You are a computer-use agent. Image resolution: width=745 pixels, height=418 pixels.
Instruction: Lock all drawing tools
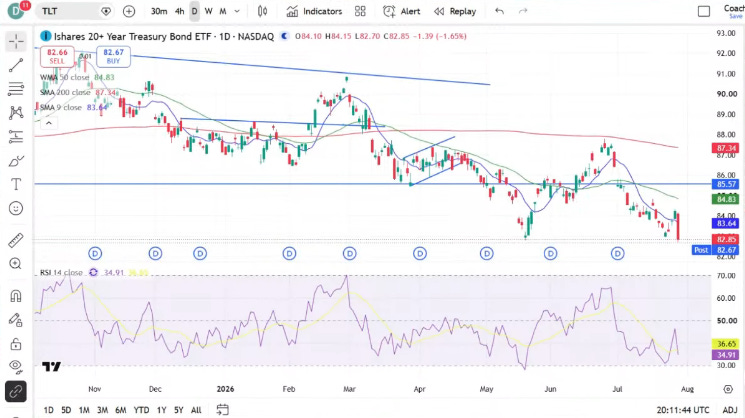[x=16, y=343]
